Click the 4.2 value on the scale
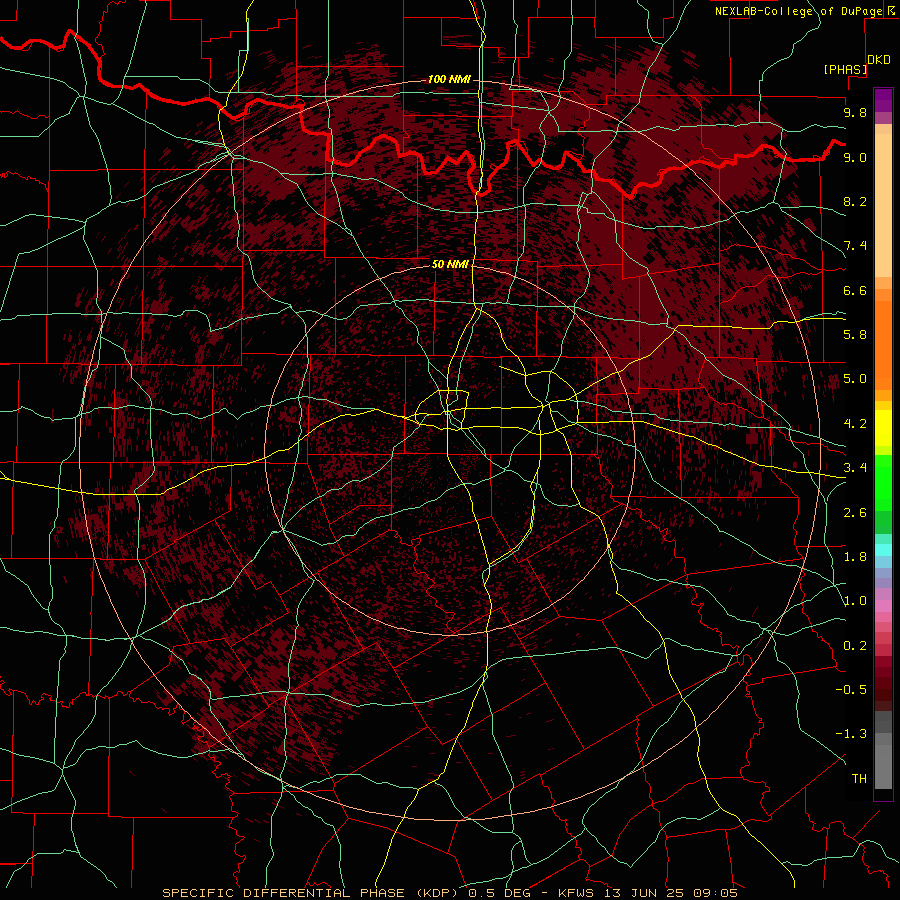 click(x=855, y=424)
